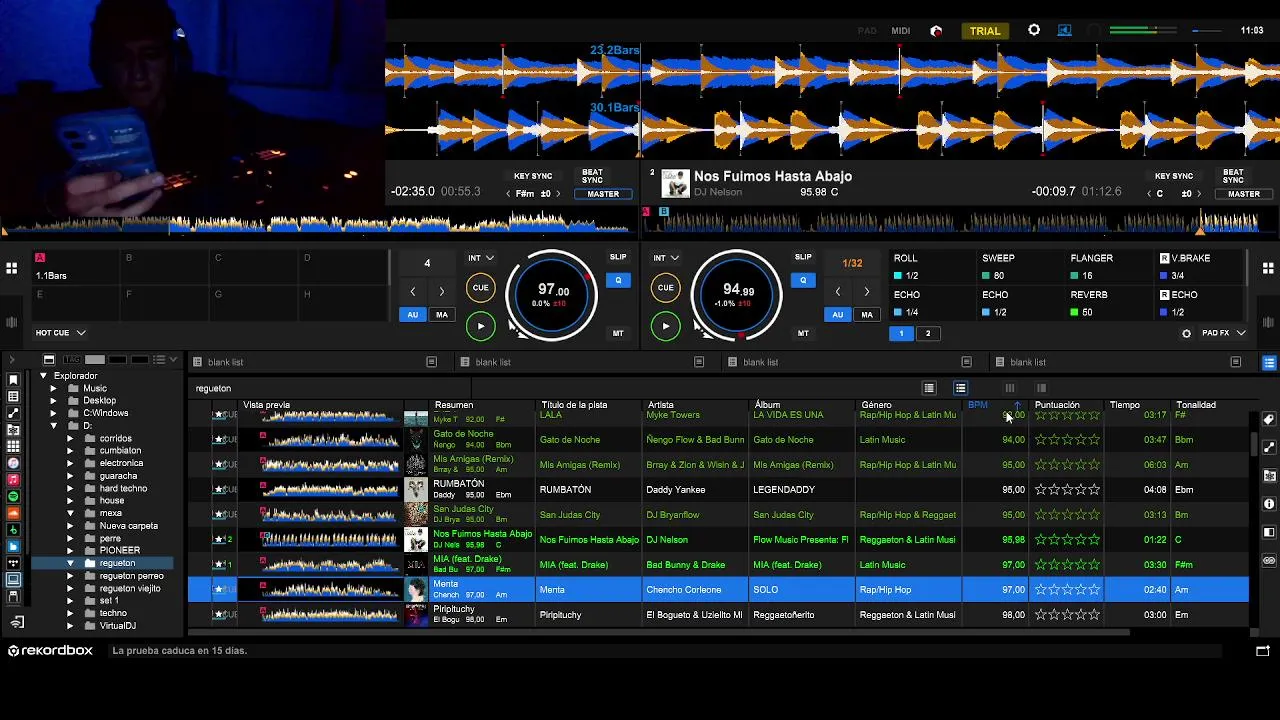Select the RUMBATÓN track row

(719, 490)
